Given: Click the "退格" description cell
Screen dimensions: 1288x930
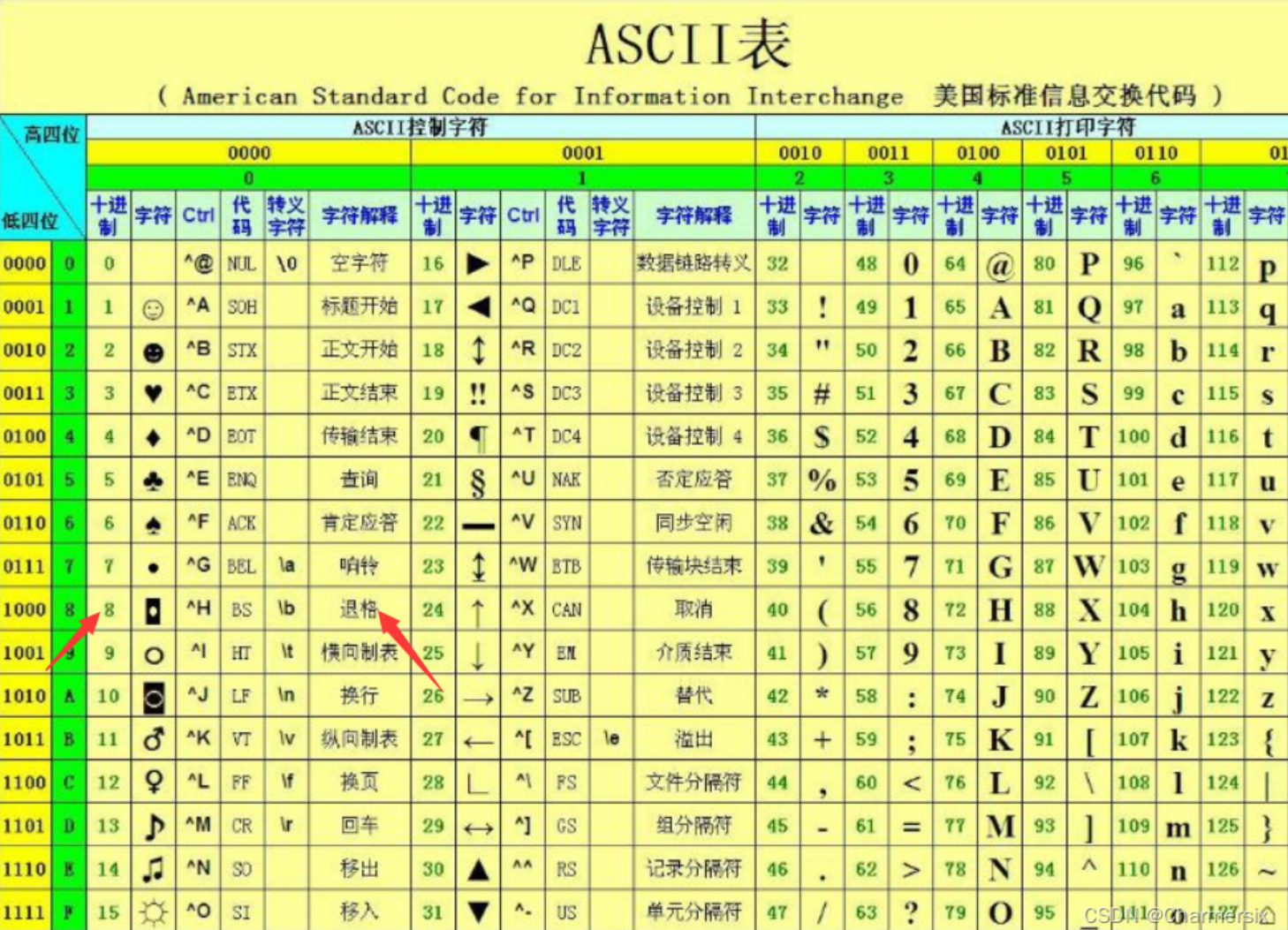Looking at the screenshot, I should 360,609.
